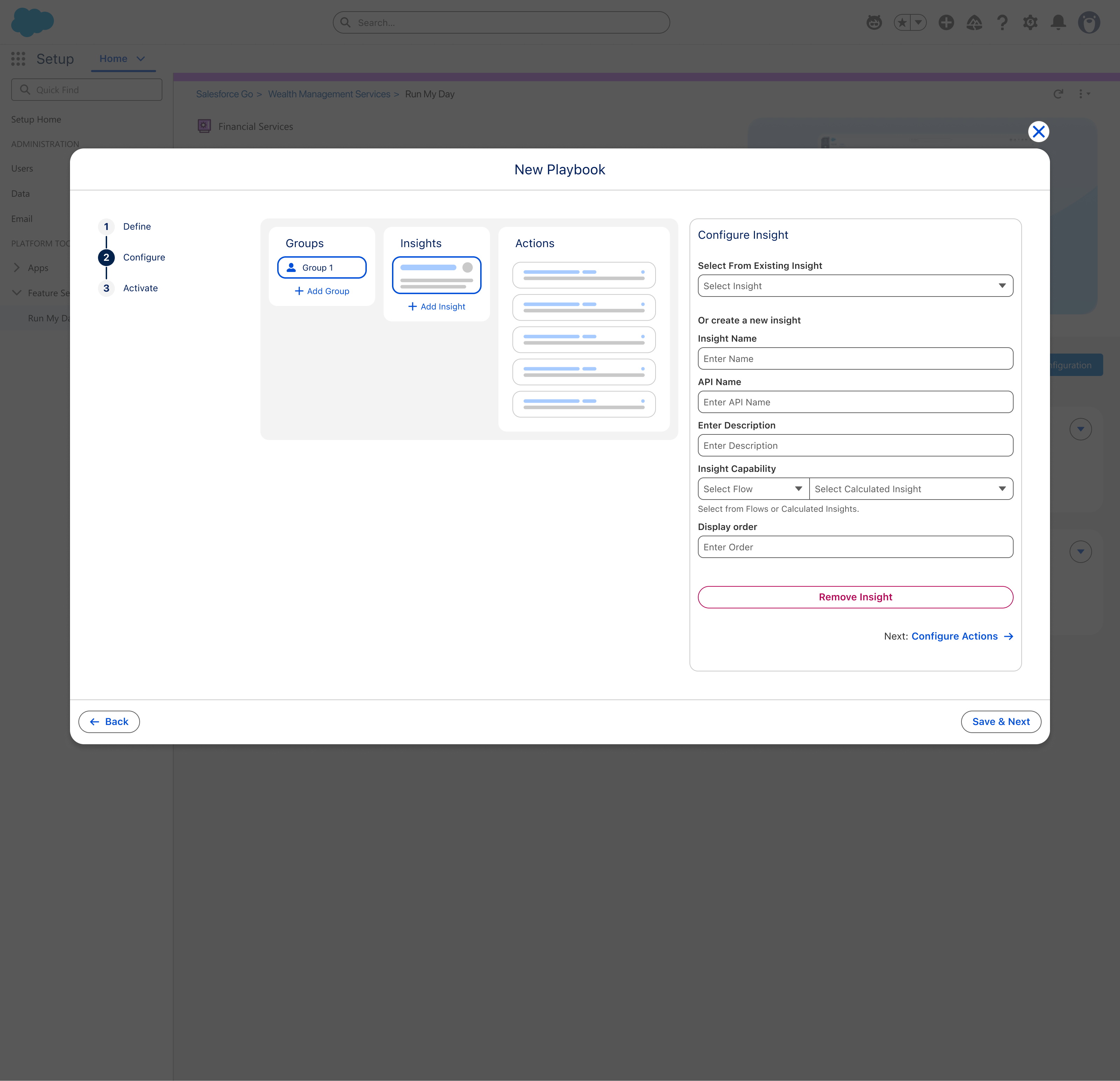Click the Remove Insight button

(x=855, y=597)
